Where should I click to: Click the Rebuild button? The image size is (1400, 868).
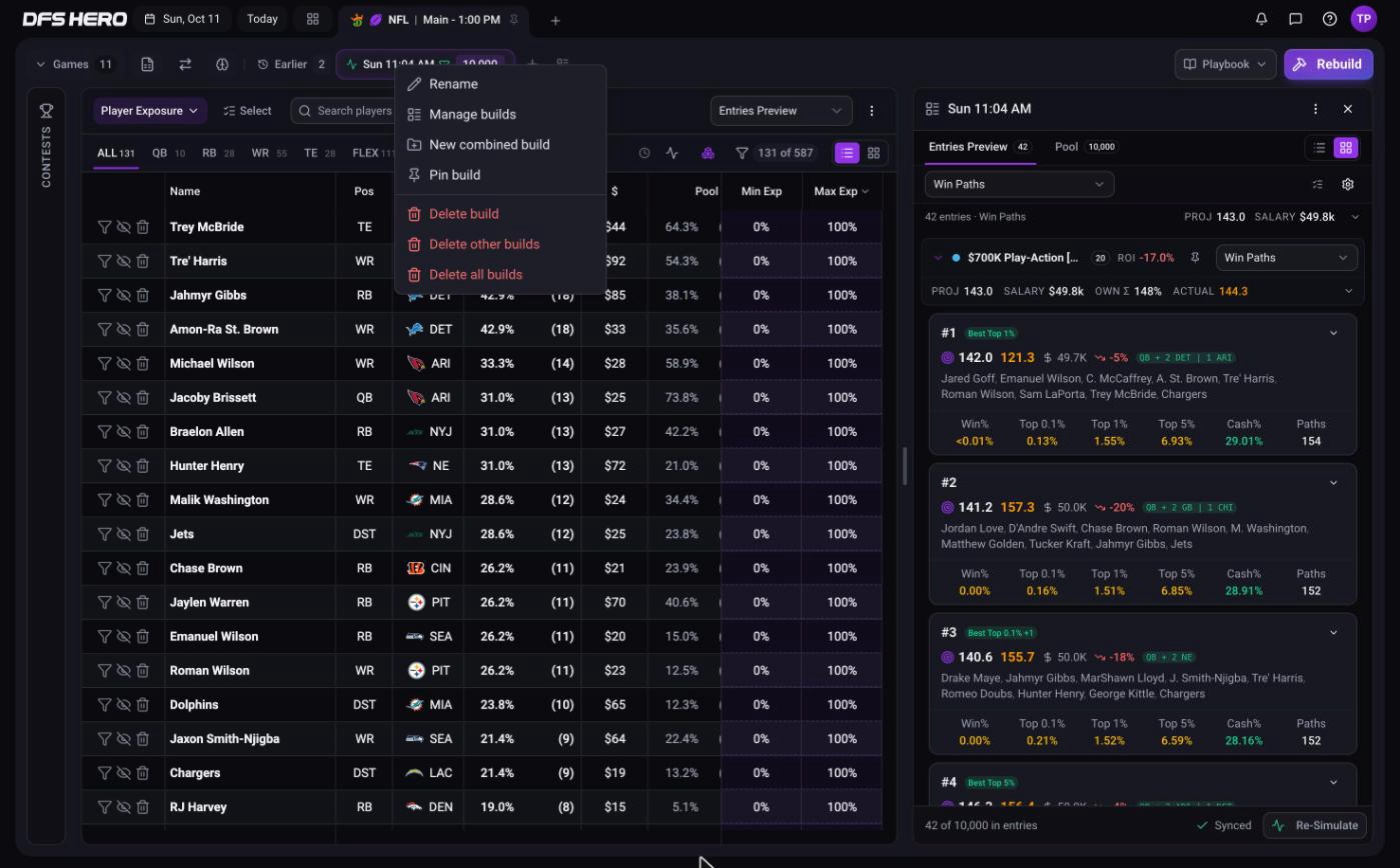[x=1328, y=64]
